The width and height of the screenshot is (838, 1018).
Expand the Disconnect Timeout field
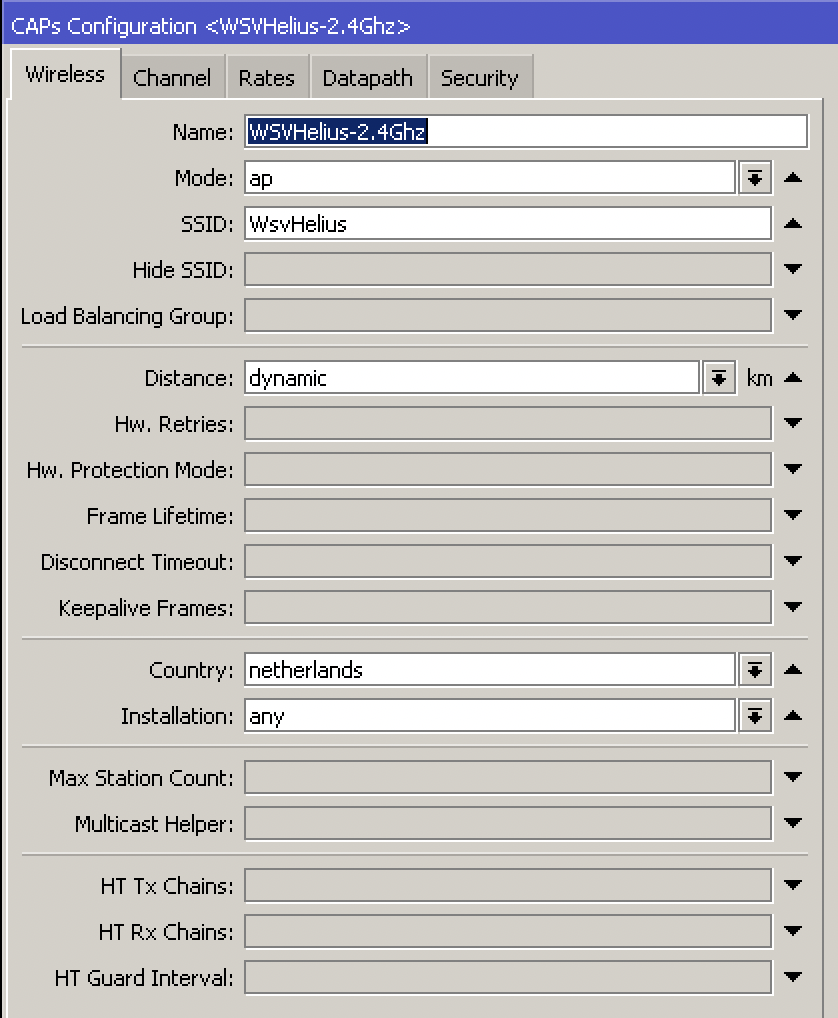click(792, 561)
